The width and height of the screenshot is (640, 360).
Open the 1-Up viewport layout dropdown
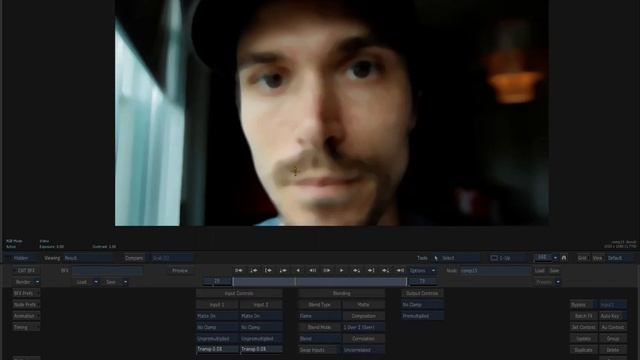pos(508,258)
